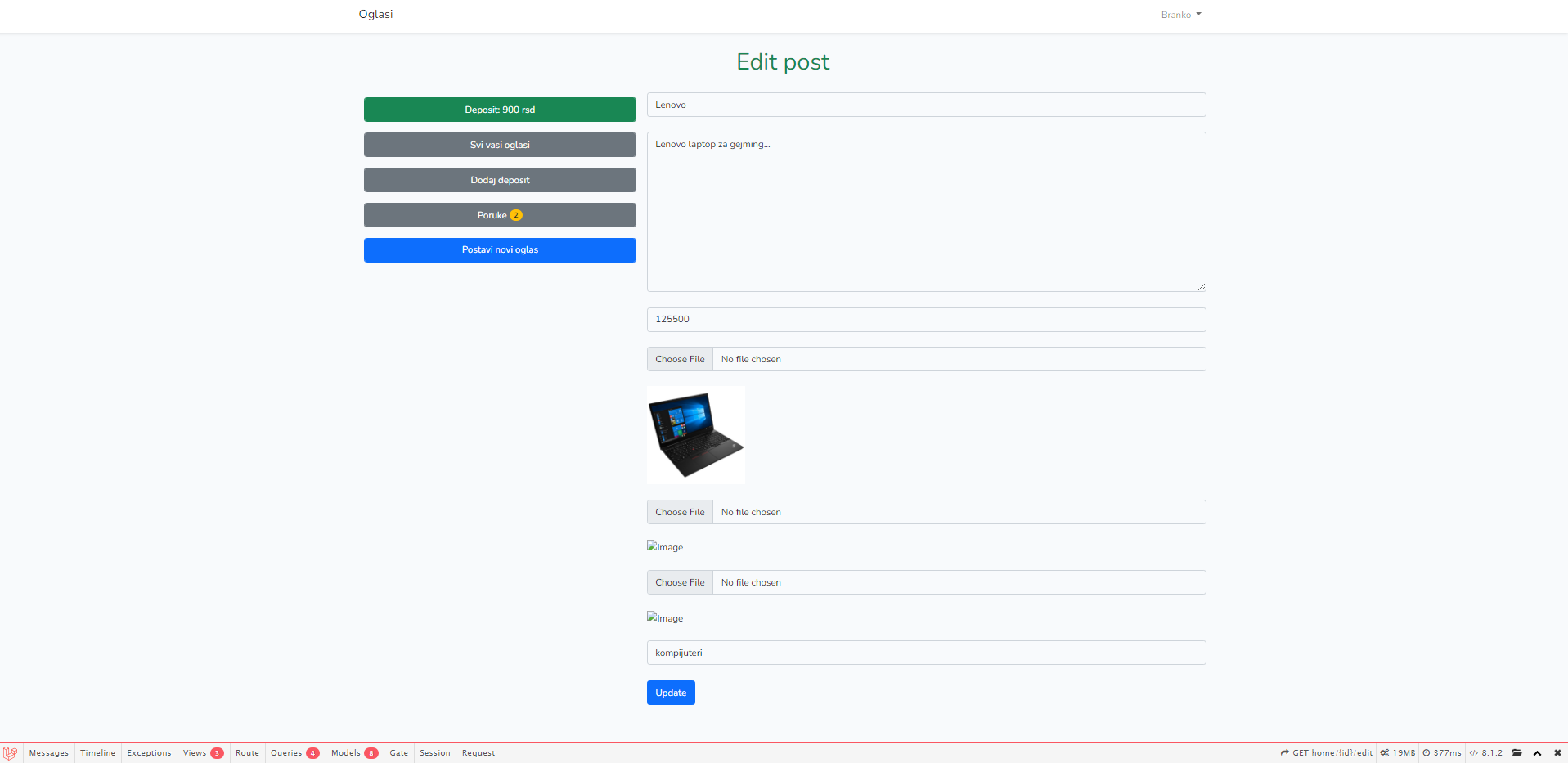Close the debugbar via the X icon
The image size is (1568, 763).
click(1557, 753)
